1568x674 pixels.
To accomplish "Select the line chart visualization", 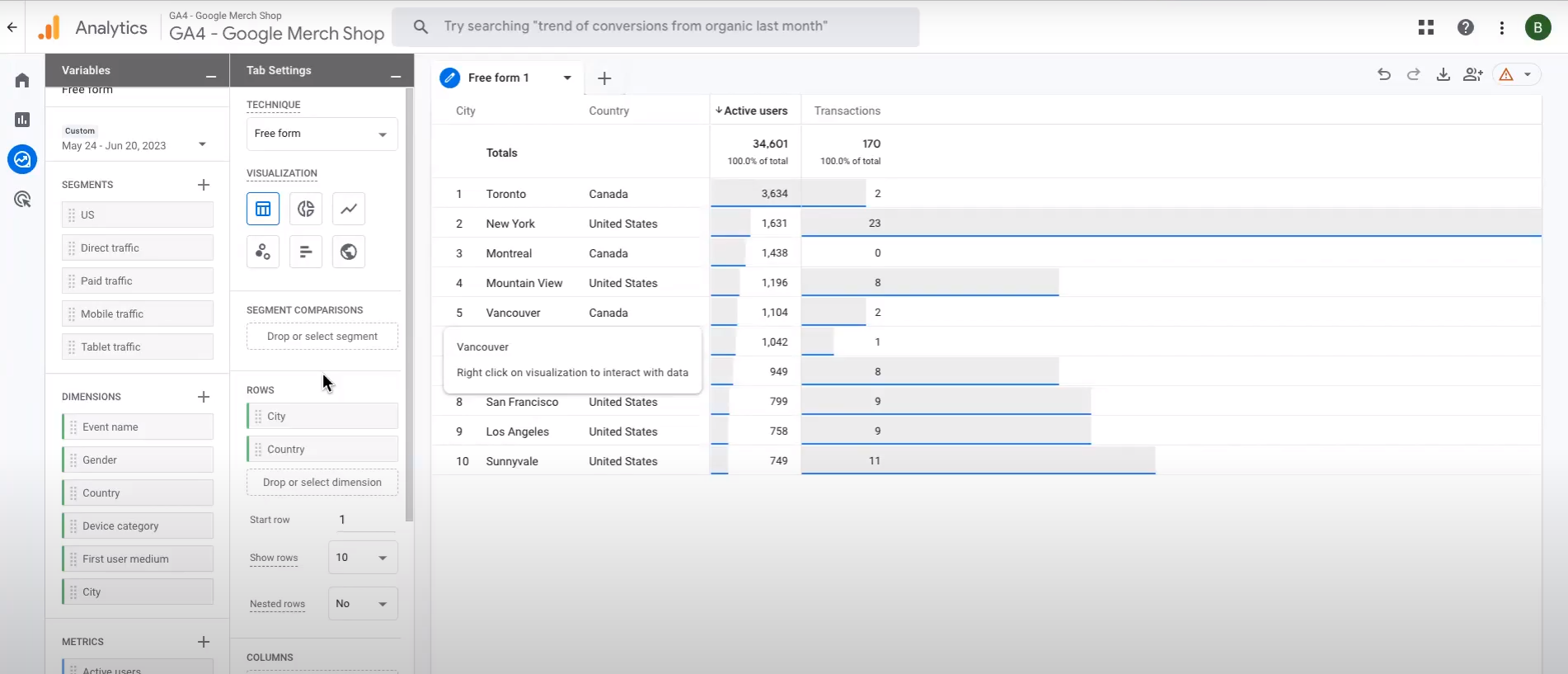I will (349, 209).
